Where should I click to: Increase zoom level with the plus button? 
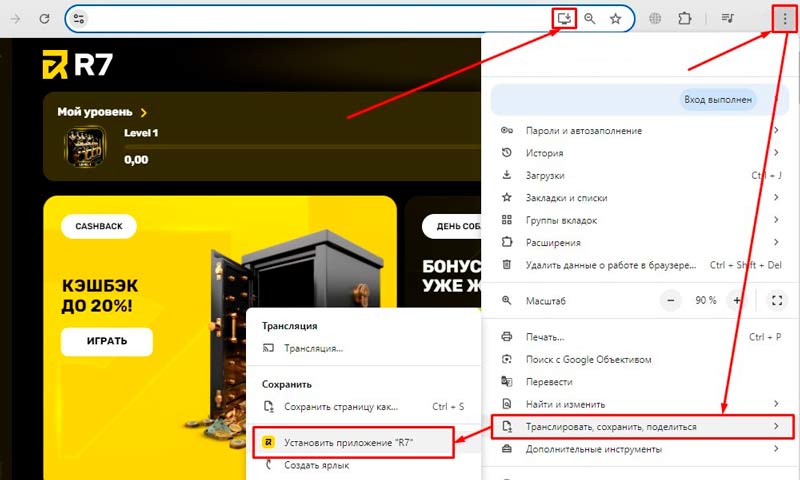pyautogui.click(x=737, y=300)
